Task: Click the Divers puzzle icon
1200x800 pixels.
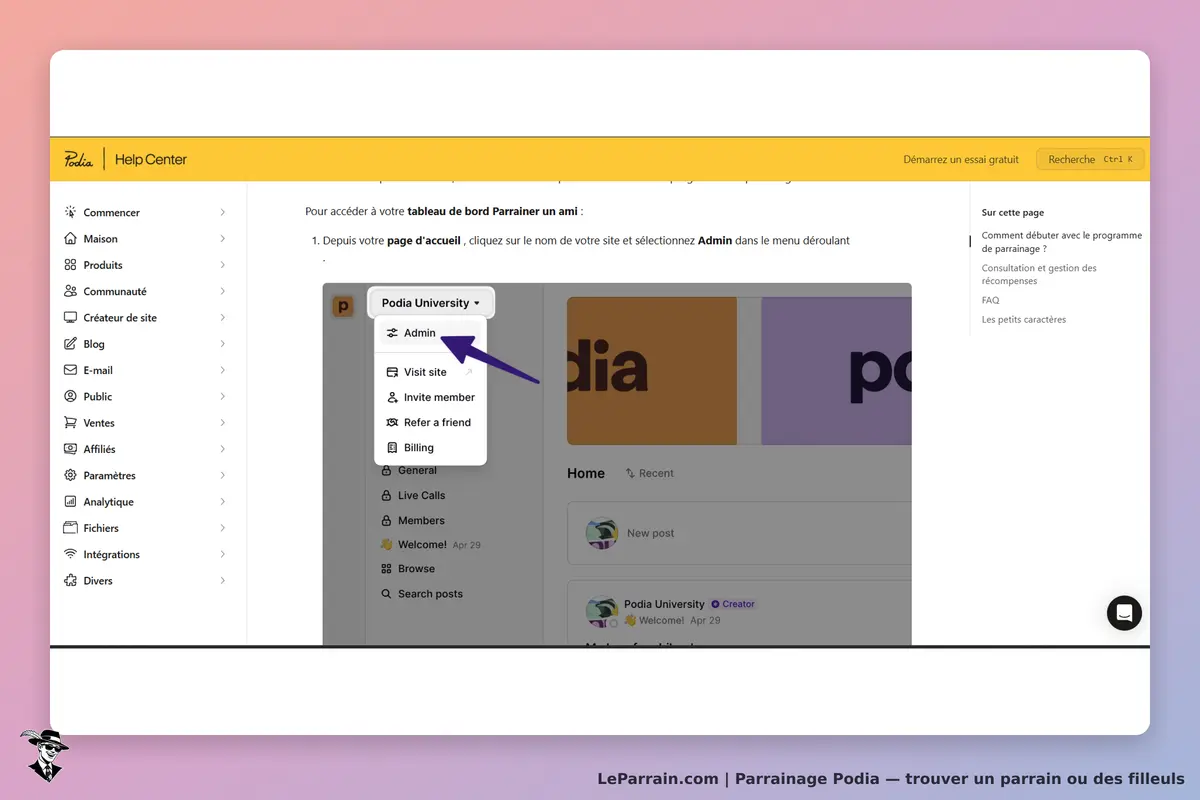Action: (70, 580)
